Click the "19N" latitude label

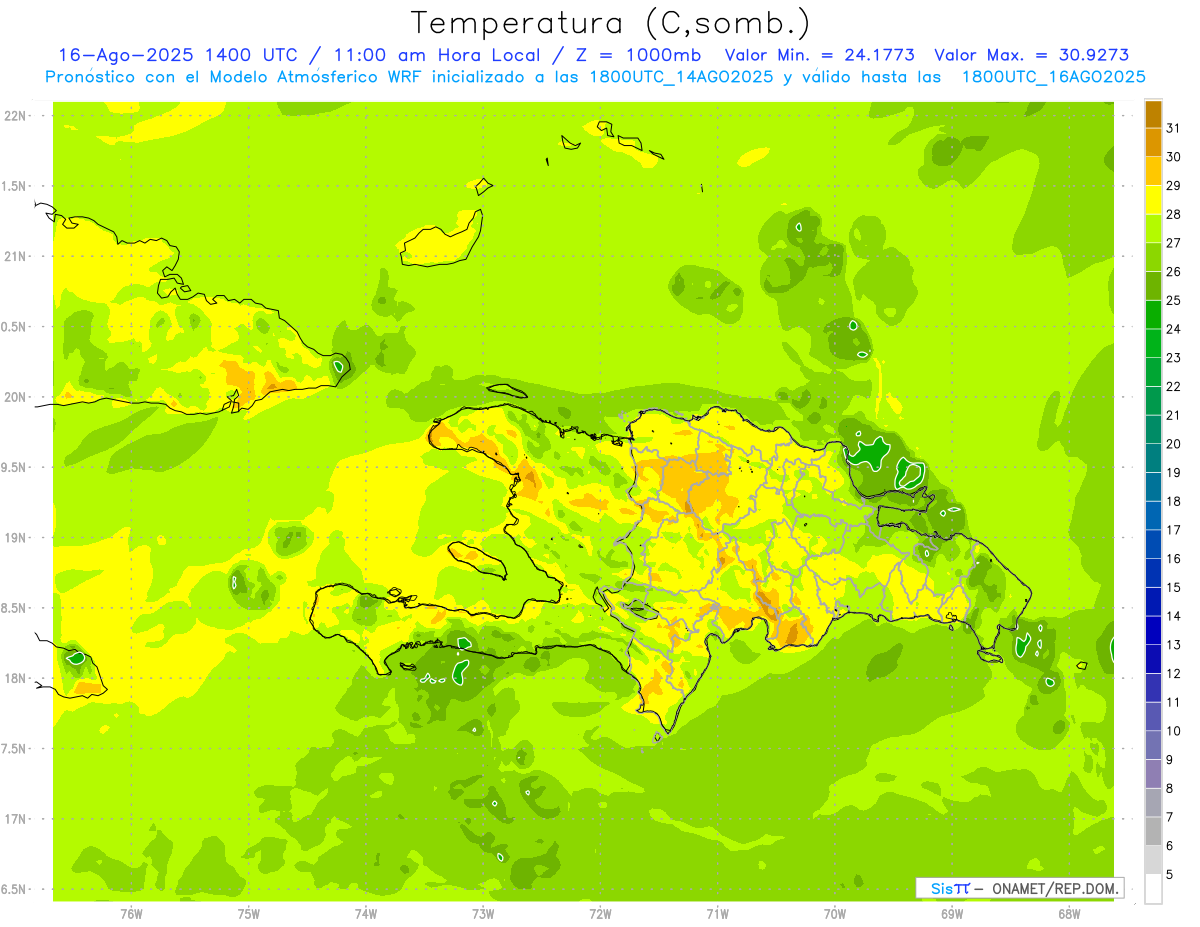14,538
